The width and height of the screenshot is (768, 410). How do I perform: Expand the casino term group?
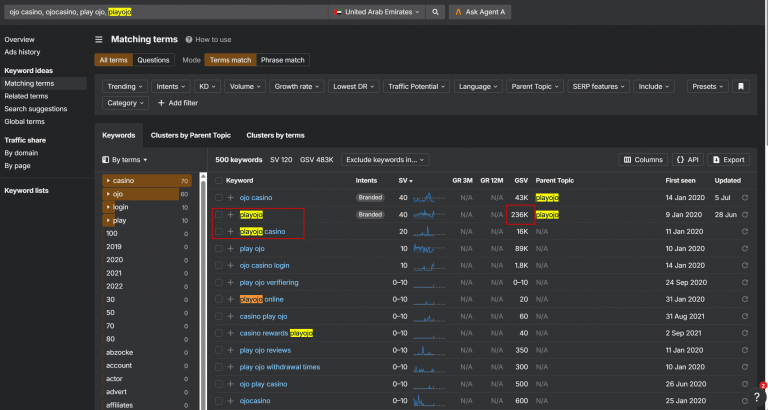point(108,181)
